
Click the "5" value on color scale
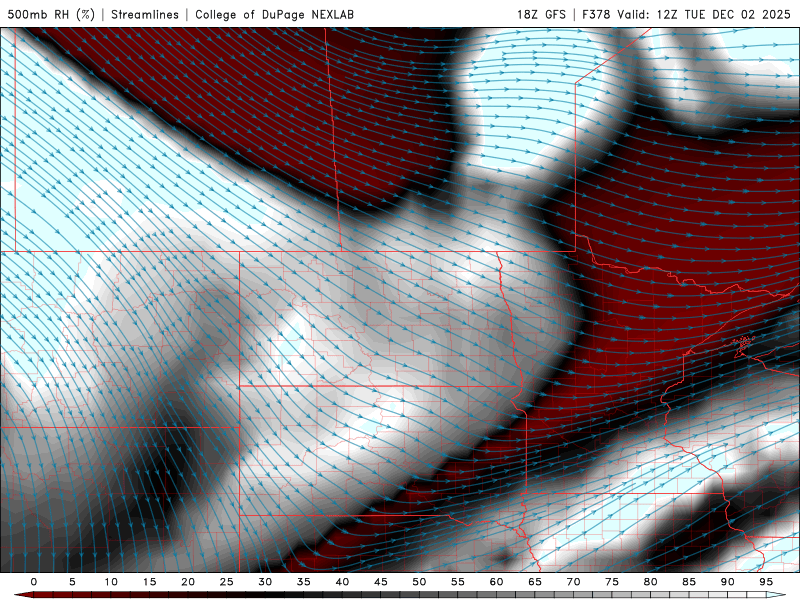(72, 582)
